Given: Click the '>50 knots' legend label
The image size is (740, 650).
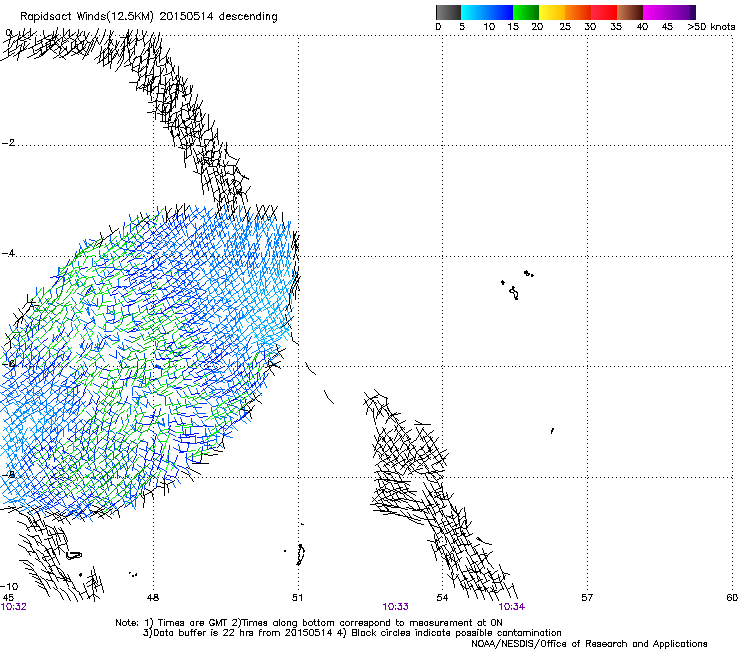Looking at the screenshot, I should 711,27.
